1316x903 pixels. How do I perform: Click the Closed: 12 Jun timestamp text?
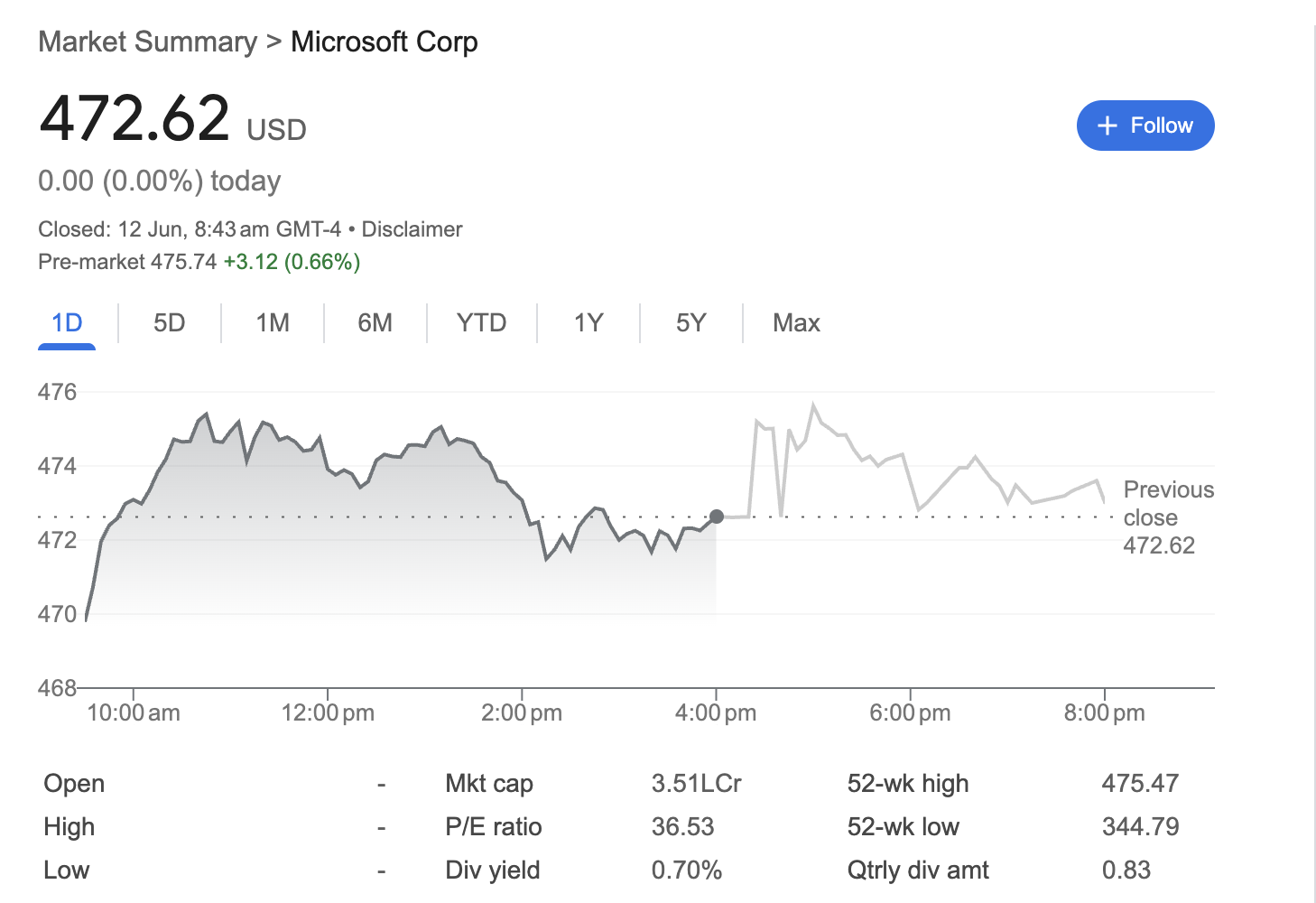(190, 229)
